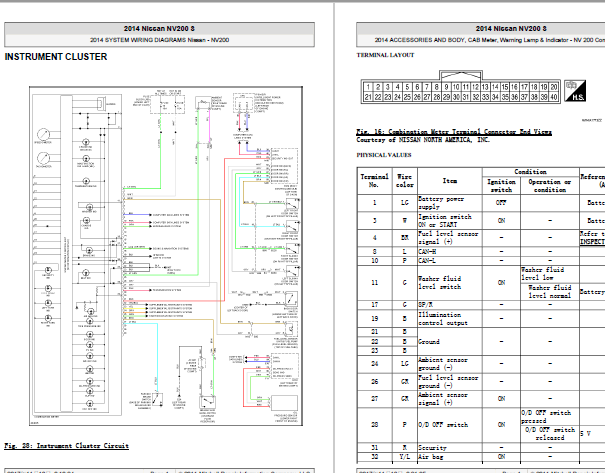Click the 'Ignition switch' sub-header
This screenshot has width=605, height=473.
(501, 186)
